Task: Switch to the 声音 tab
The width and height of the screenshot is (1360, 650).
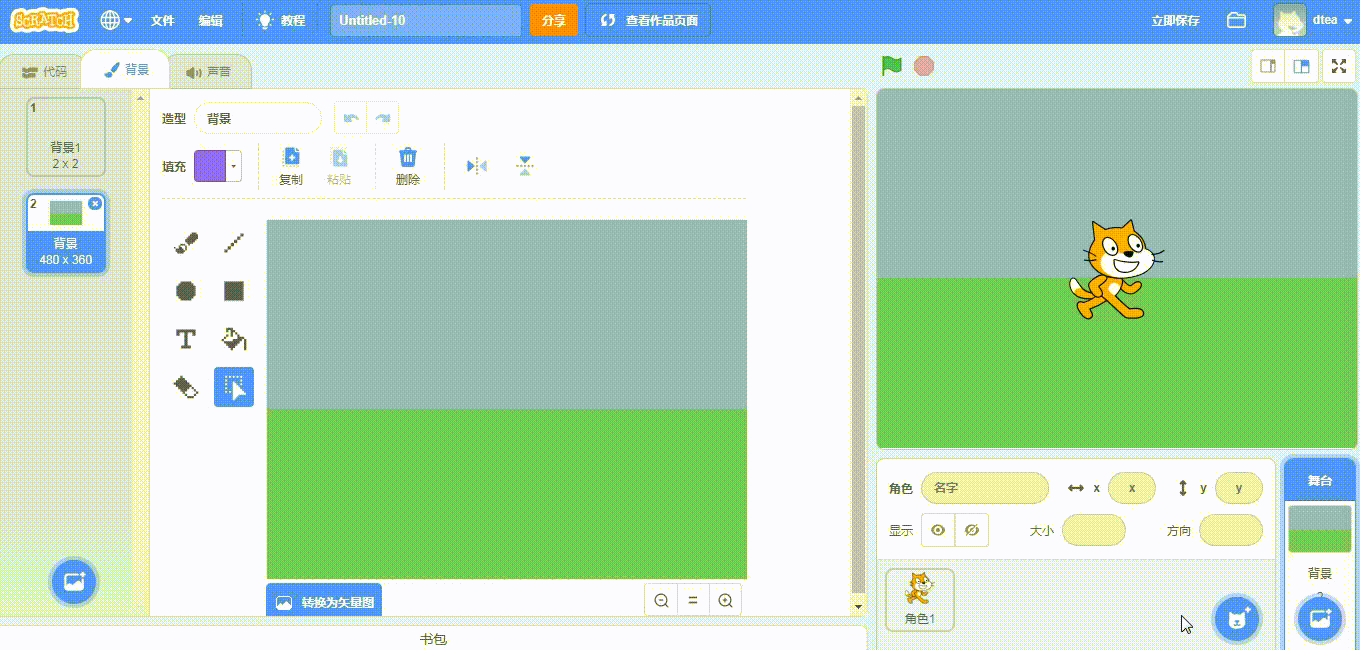Action: point(209,72)
